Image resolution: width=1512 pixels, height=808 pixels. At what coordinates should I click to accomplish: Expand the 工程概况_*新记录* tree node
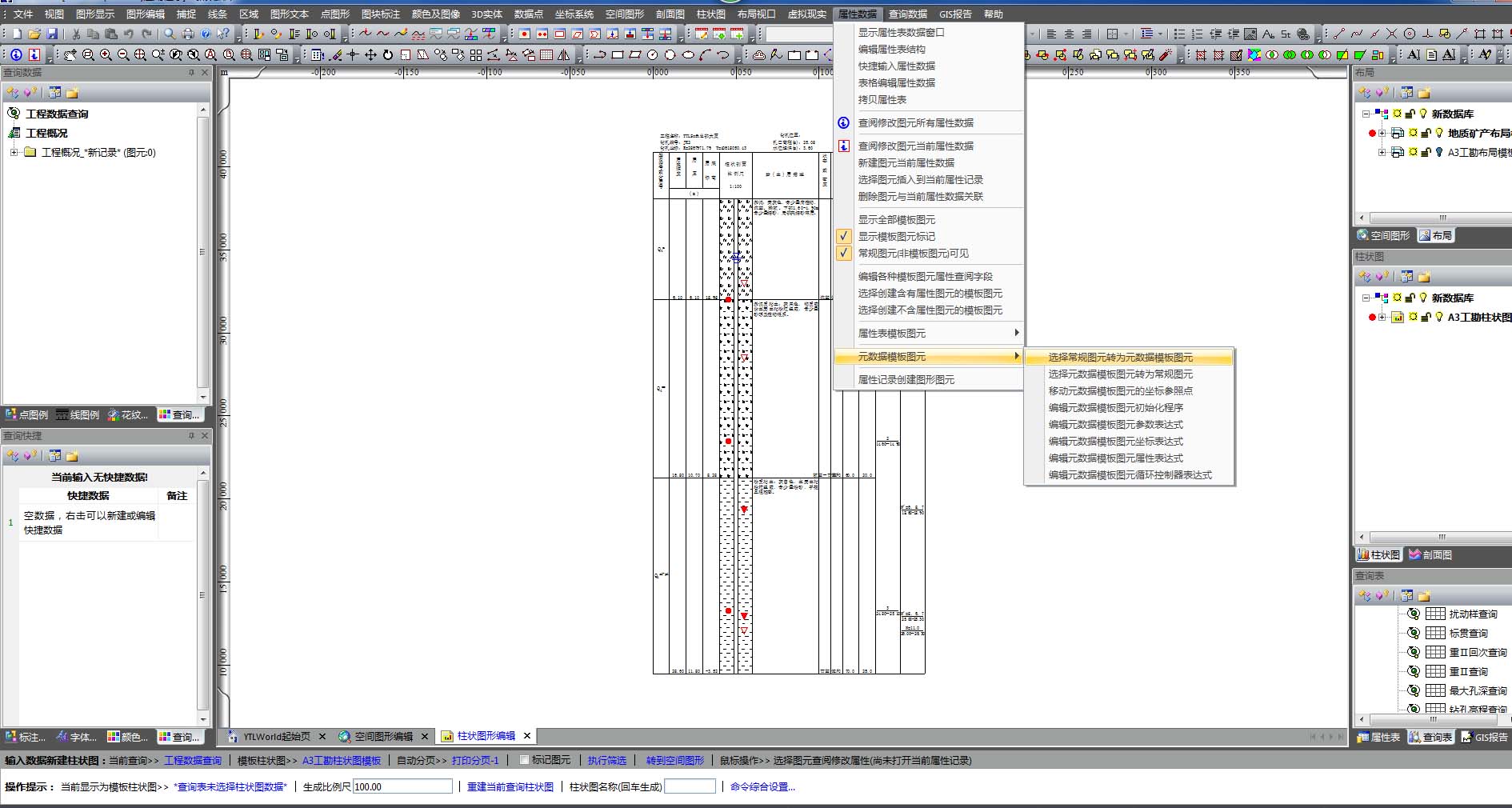14,152
